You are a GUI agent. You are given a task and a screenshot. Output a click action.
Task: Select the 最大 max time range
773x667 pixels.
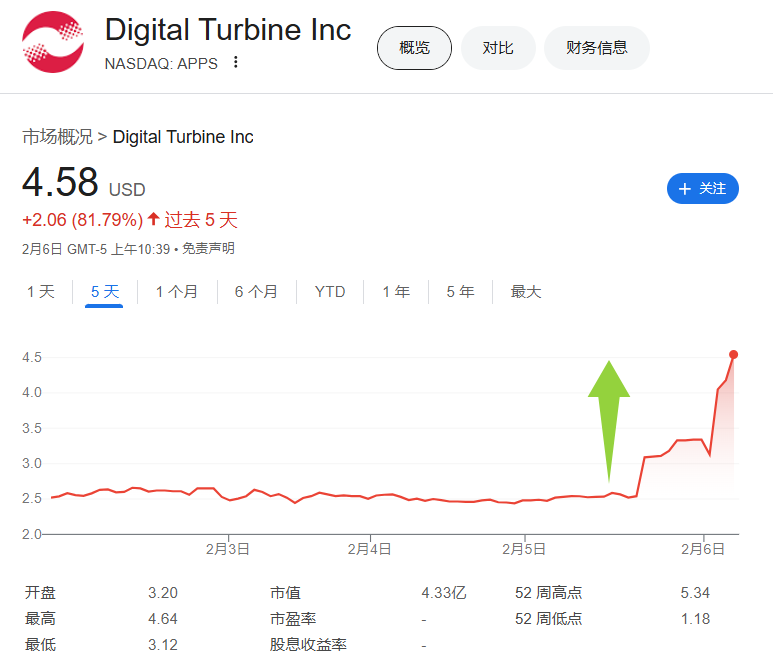pos(526,291)
